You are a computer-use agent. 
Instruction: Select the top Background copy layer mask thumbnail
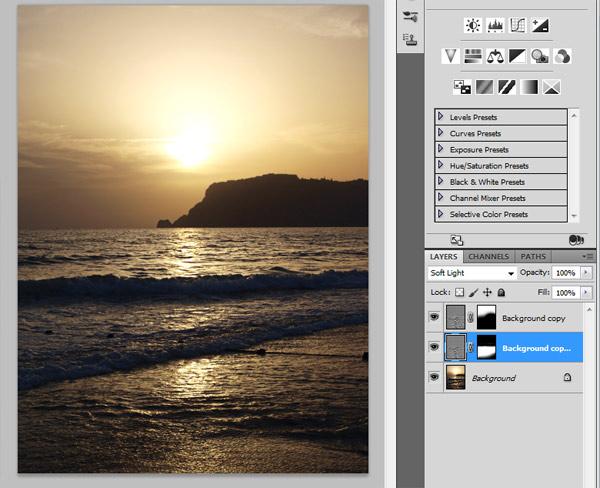[487, 318]
